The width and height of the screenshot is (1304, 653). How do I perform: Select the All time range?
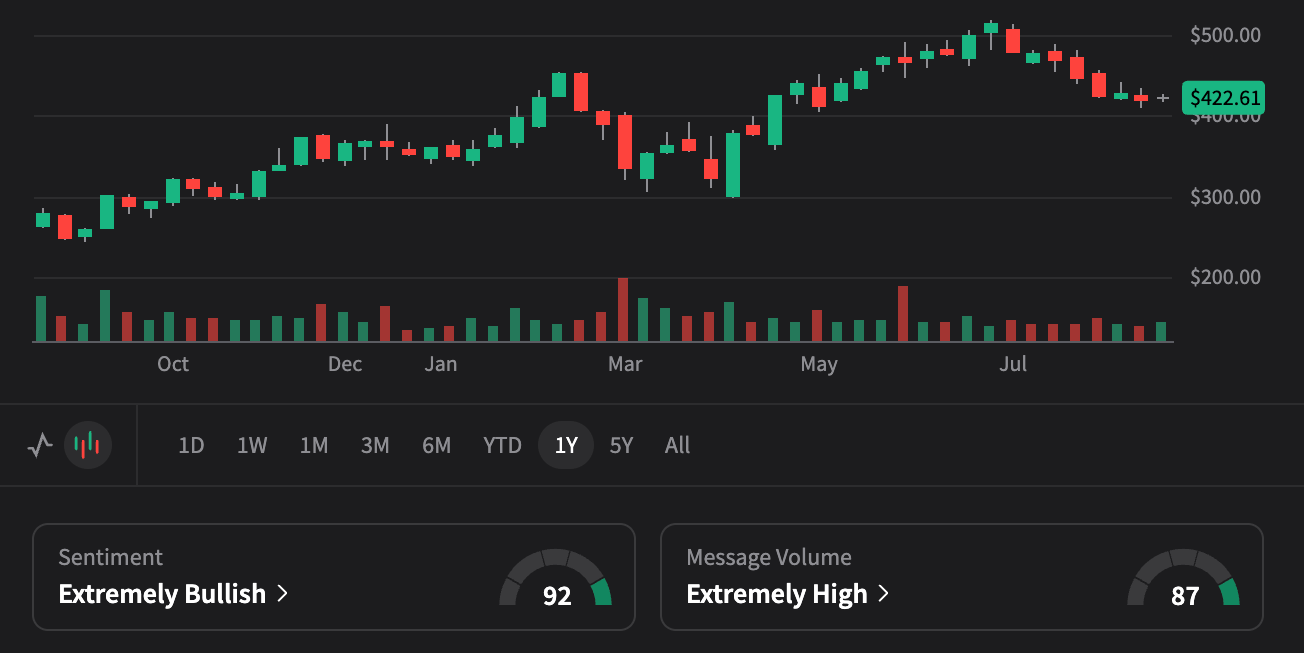tap(677, 445)
